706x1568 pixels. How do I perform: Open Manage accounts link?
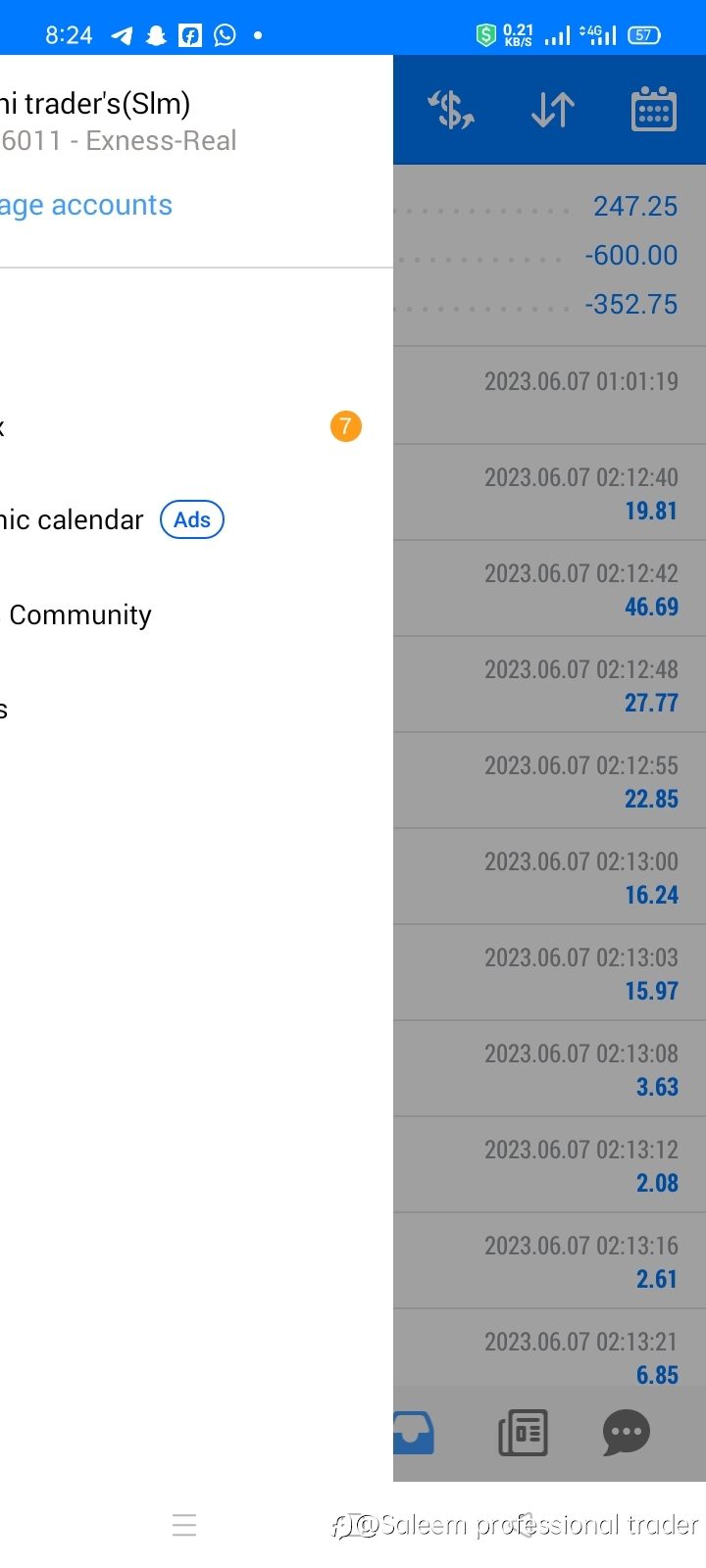86,205
